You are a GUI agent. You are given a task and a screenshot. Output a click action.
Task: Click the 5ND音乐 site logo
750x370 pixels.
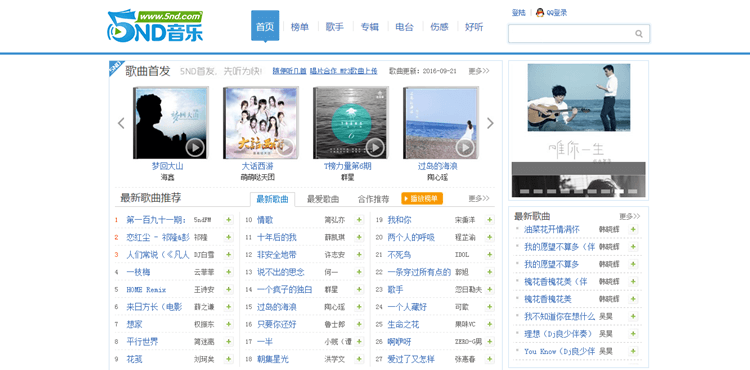tap(155, 26)
